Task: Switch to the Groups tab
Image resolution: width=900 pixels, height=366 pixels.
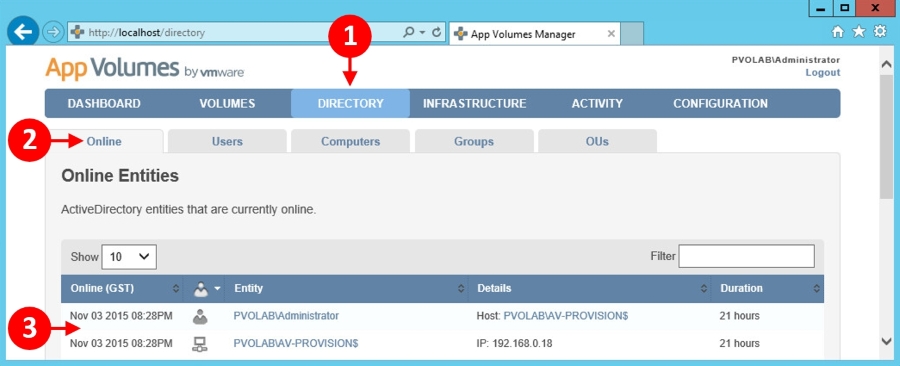Action: click(474, 141)
